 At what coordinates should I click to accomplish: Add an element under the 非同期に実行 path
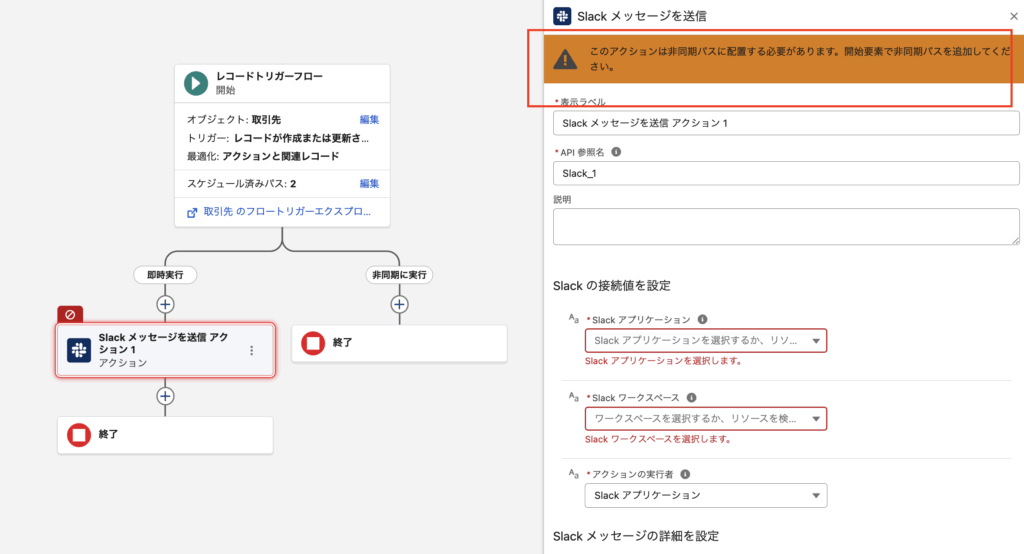pyautogui.click(x=399, y=304)
